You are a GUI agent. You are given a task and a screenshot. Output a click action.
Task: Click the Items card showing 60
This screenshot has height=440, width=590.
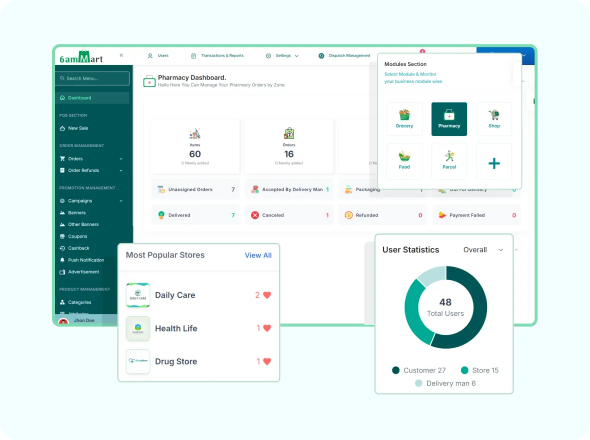coord(195,146)
